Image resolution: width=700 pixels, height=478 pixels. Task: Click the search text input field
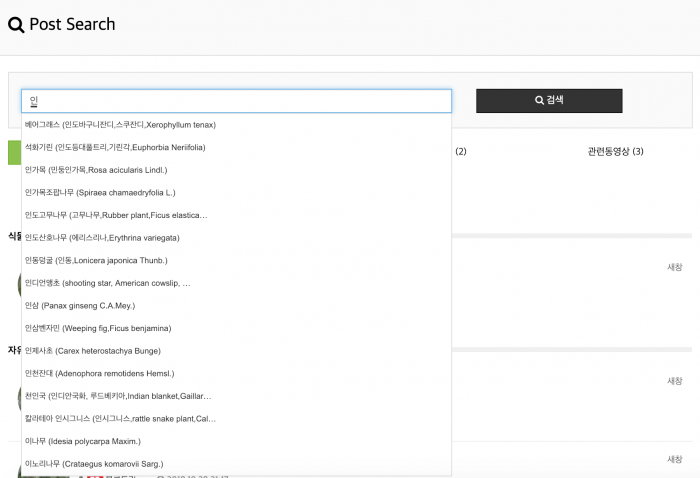tap(236, 101)
